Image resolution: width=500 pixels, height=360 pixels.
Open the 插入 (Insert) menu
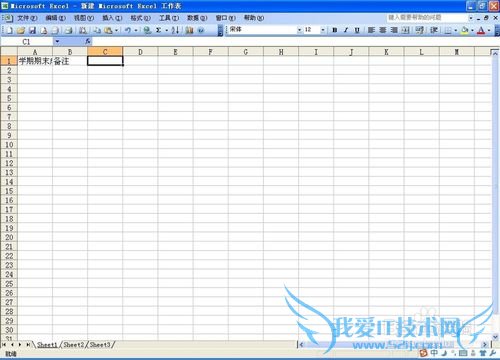112,18
